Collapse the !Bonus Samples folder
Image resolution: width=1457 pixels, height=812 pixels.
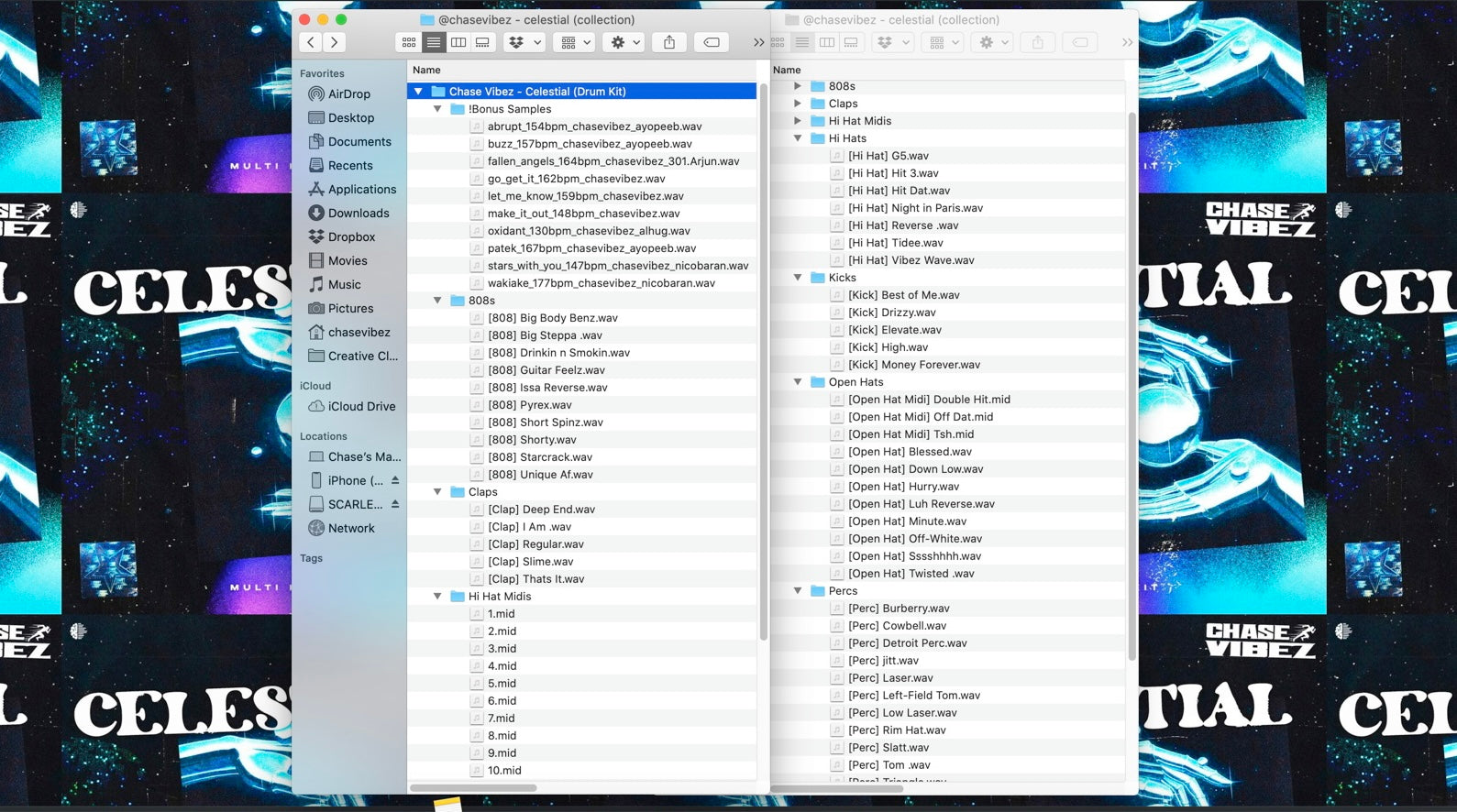[x=437, y=109]
